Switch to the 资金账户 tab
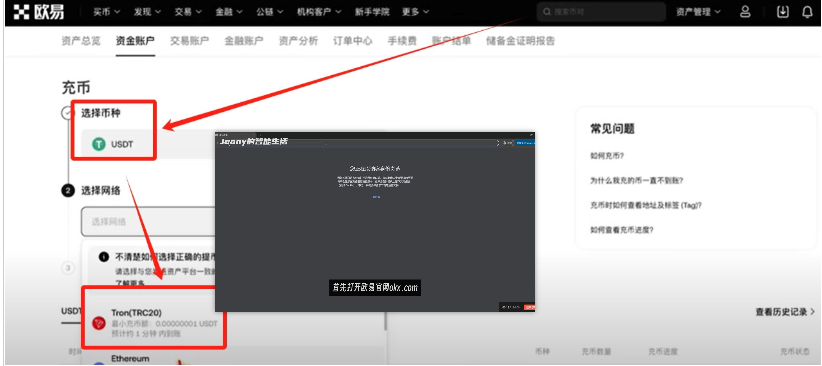 click(x=135, y=41)
